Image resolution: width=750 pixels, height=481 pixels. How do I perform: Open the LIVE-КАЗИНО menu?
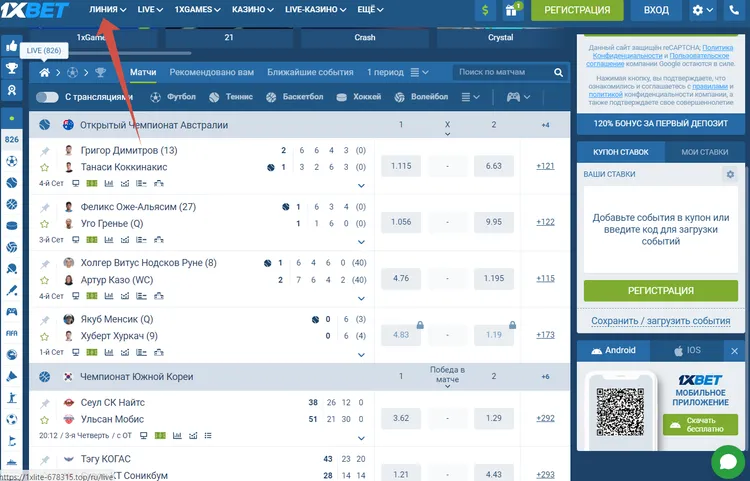click(316, 10)
